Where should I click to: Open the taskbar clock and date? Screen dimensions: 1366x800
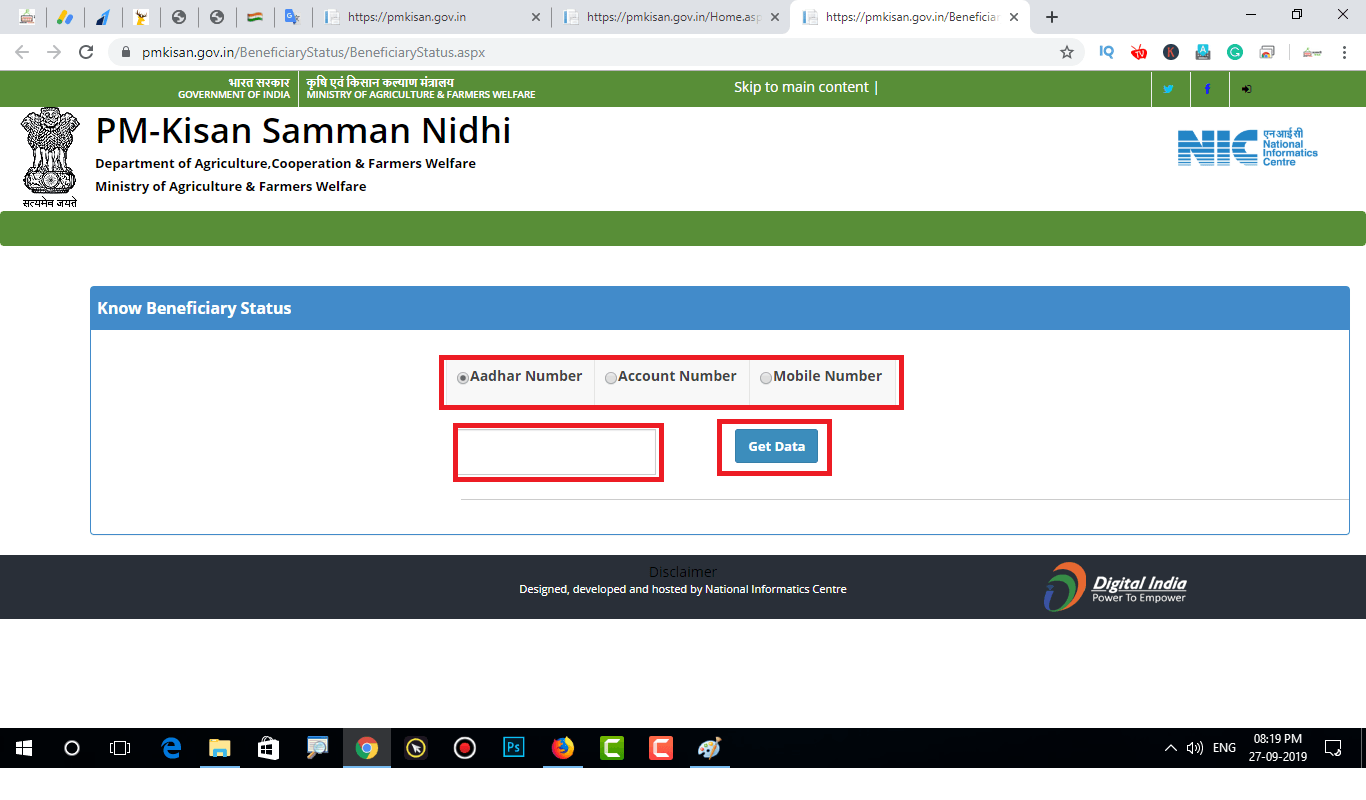tap(1278, 748)
